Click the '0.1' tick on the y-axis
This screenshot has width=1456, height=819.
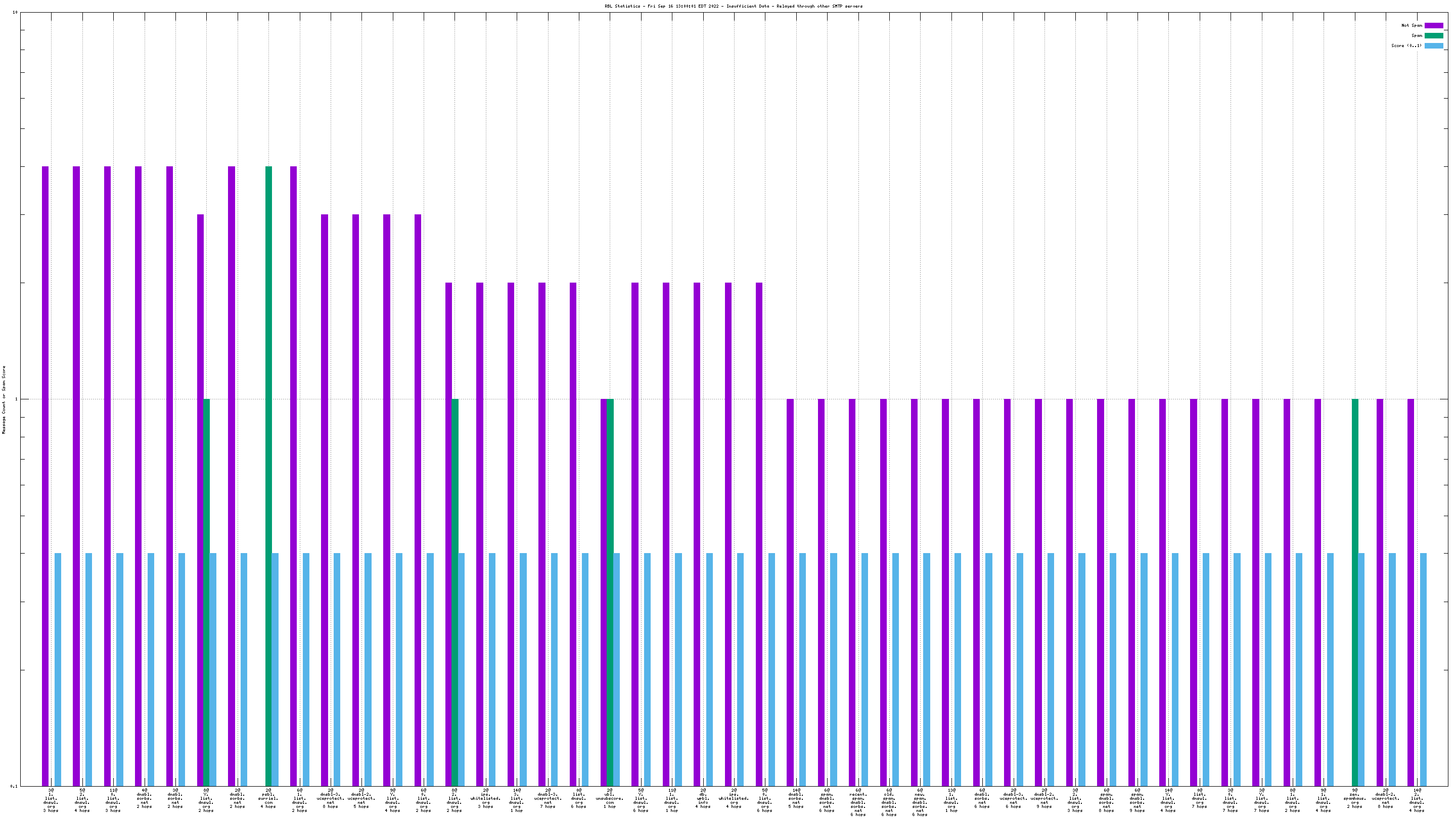[x=14, y=786]
